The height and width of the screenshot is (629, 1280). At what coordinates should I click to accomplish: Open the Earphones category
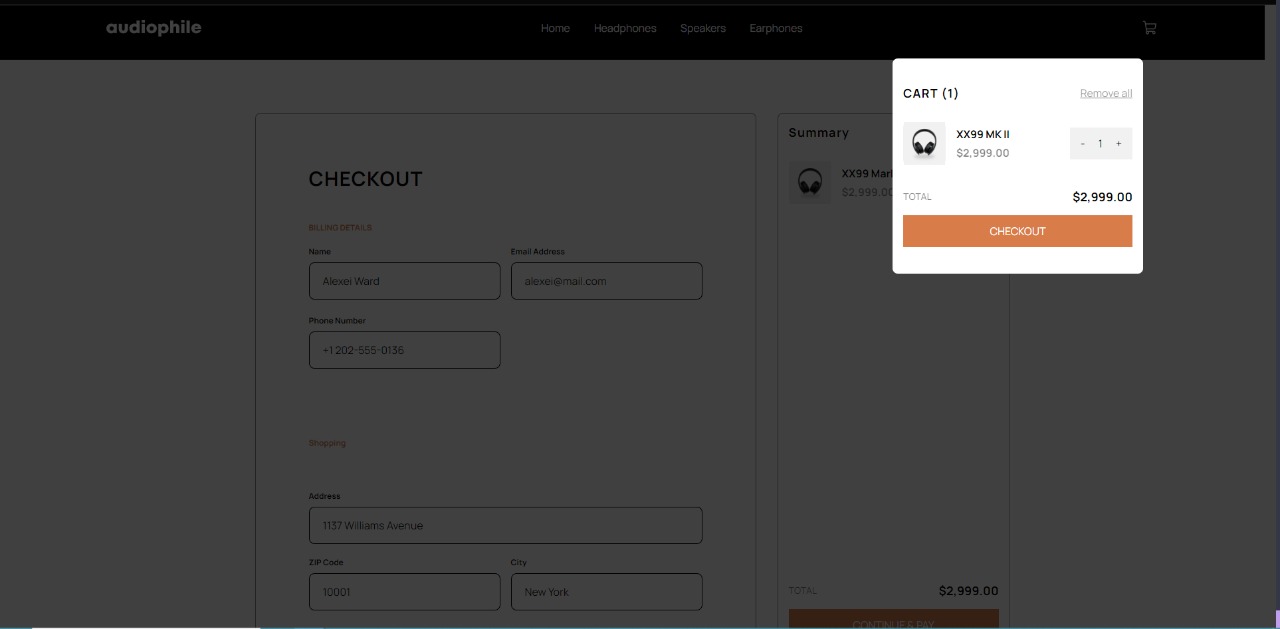[776, 28]
